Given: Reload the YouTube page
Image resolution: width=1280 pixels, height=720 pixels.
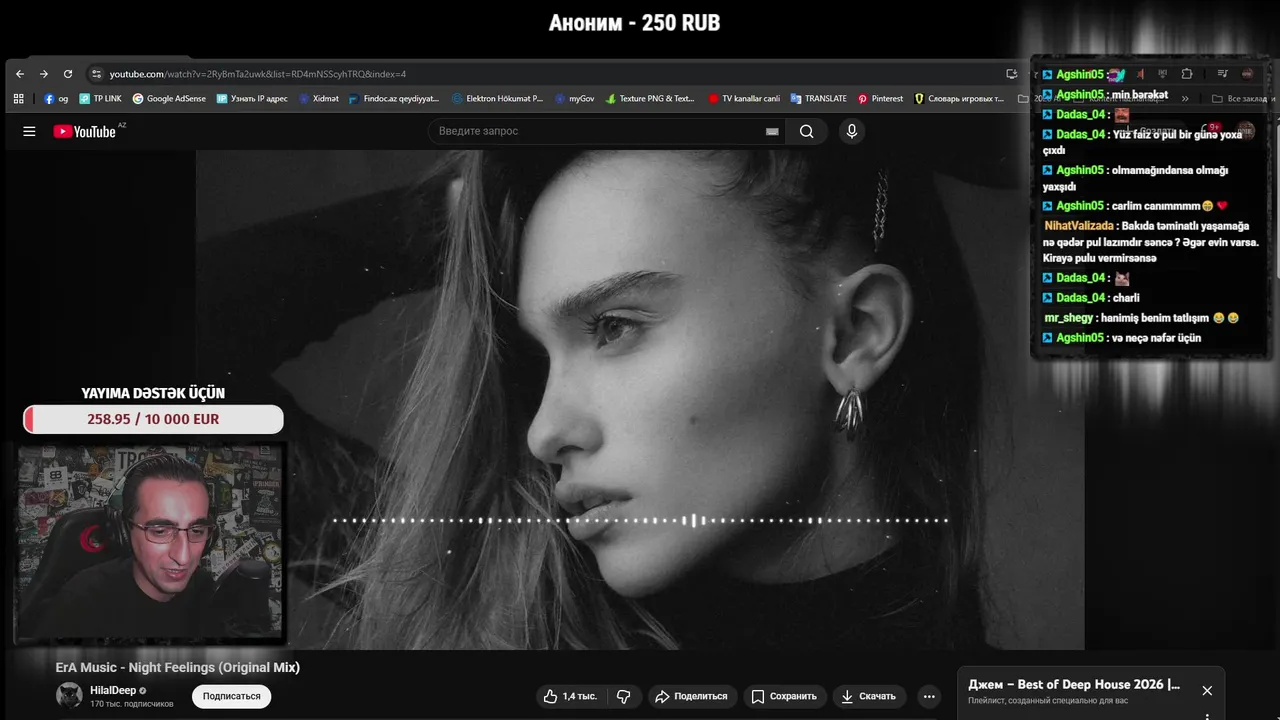Looking at the screenshot, I should tap(68, 74).
